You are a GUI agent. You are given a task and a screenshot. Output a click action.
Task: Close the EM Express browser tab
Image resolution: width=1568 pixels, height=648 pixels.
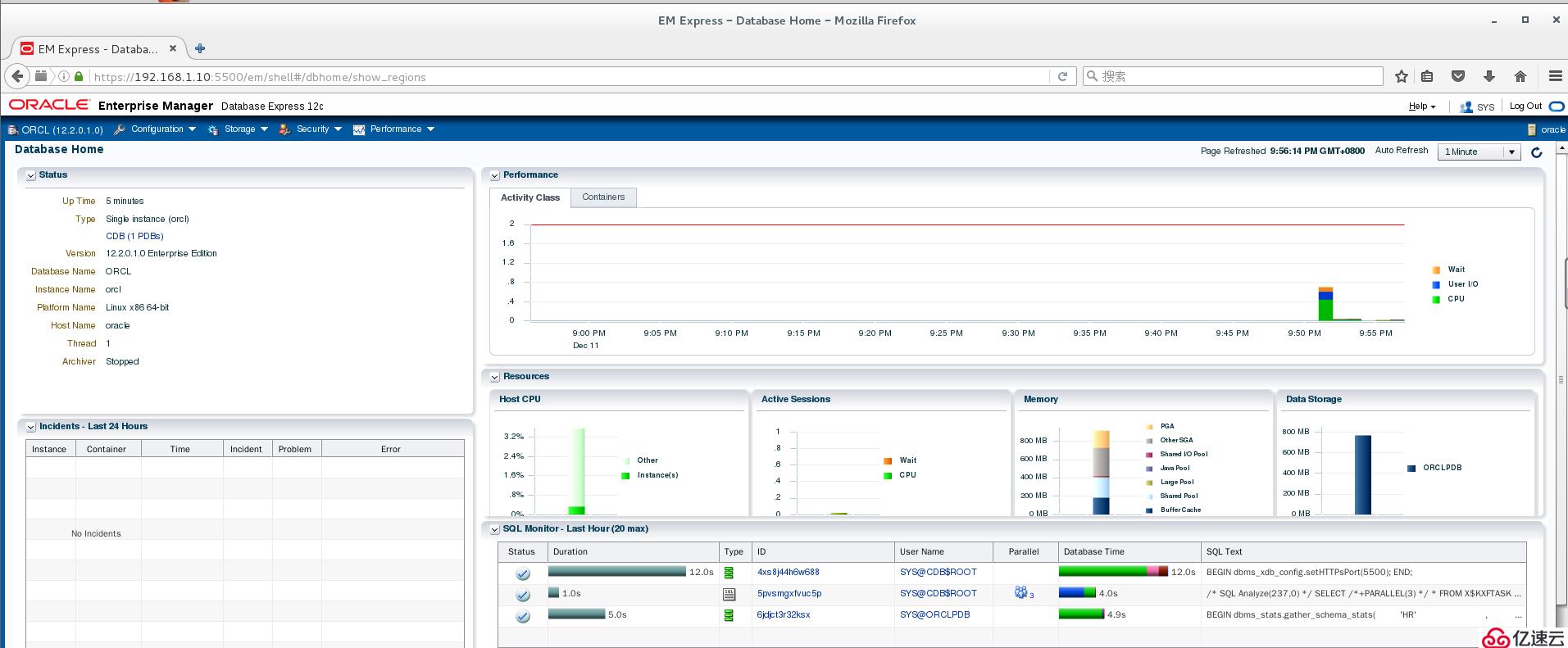(173, 48)
